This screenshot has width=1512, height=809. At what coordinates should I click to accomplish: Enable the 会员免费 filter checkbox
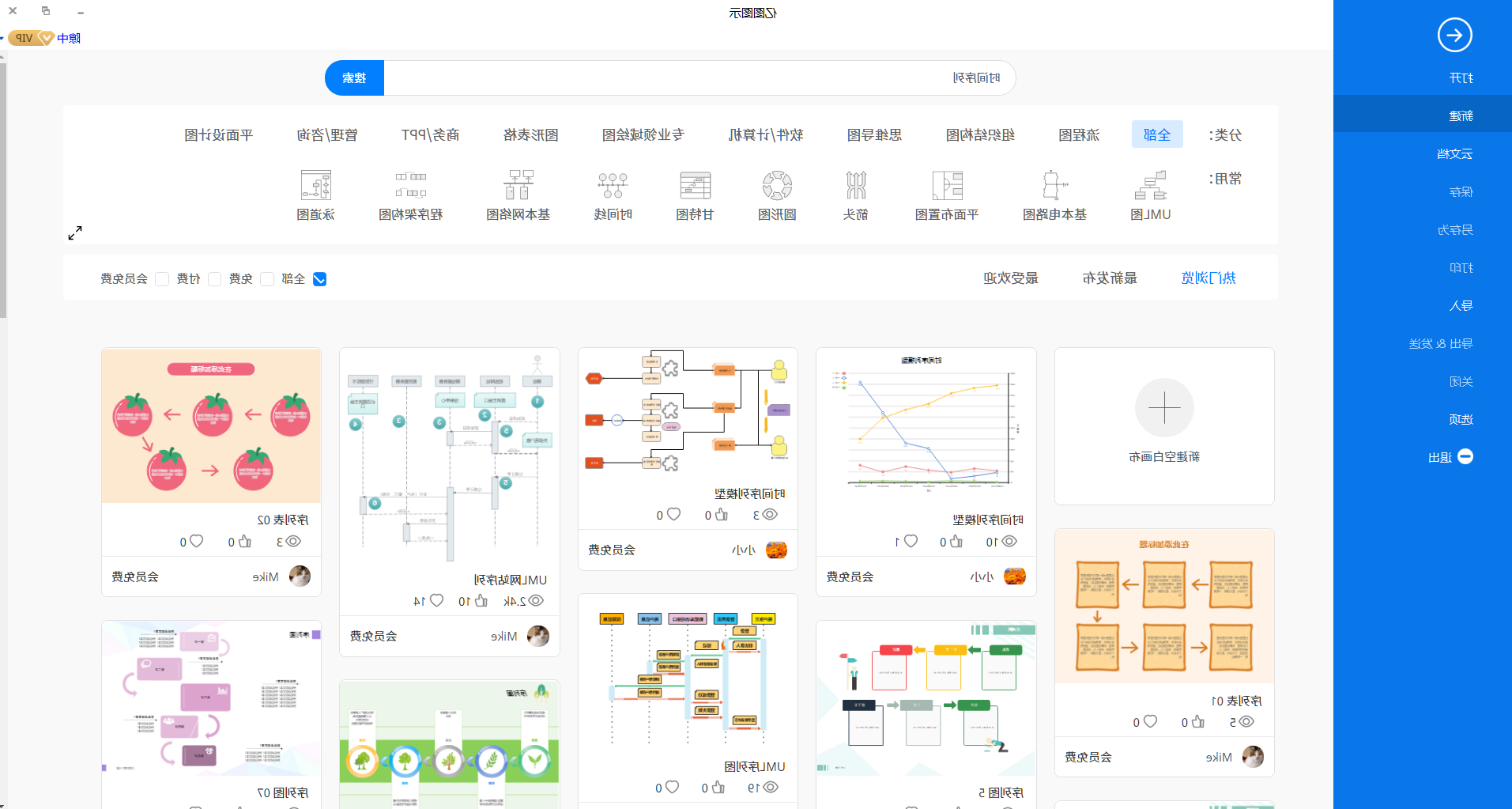[x=162, y=279]
